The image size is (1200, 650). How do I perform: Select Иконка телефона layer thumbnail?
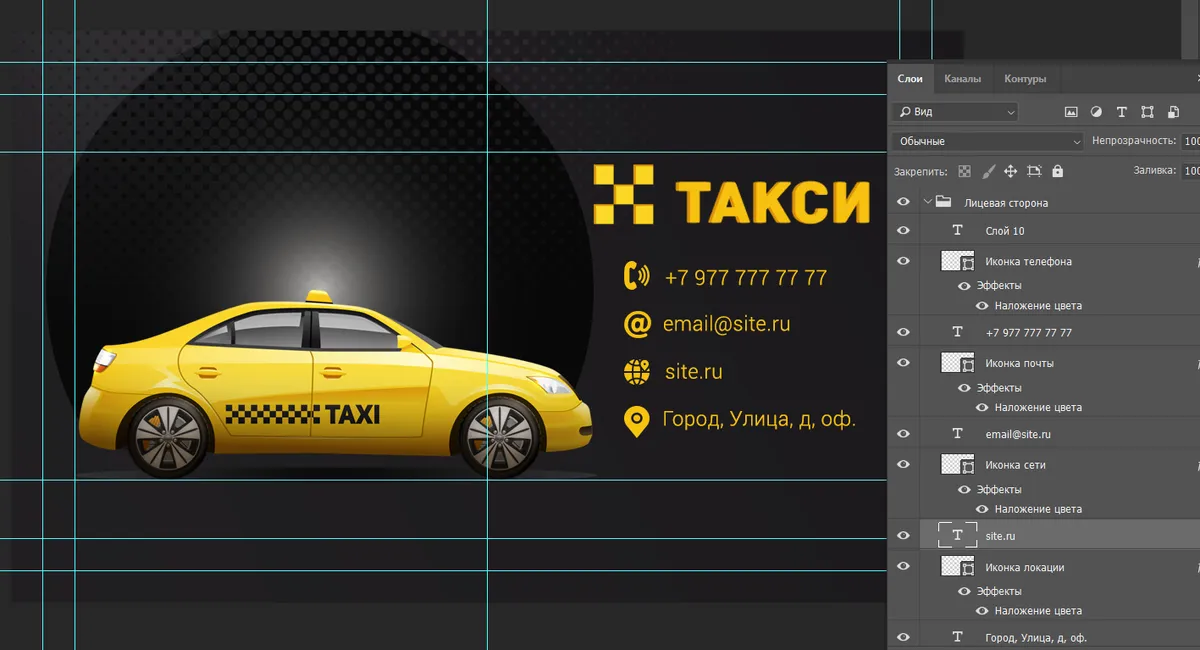click(x=957, y=262)
